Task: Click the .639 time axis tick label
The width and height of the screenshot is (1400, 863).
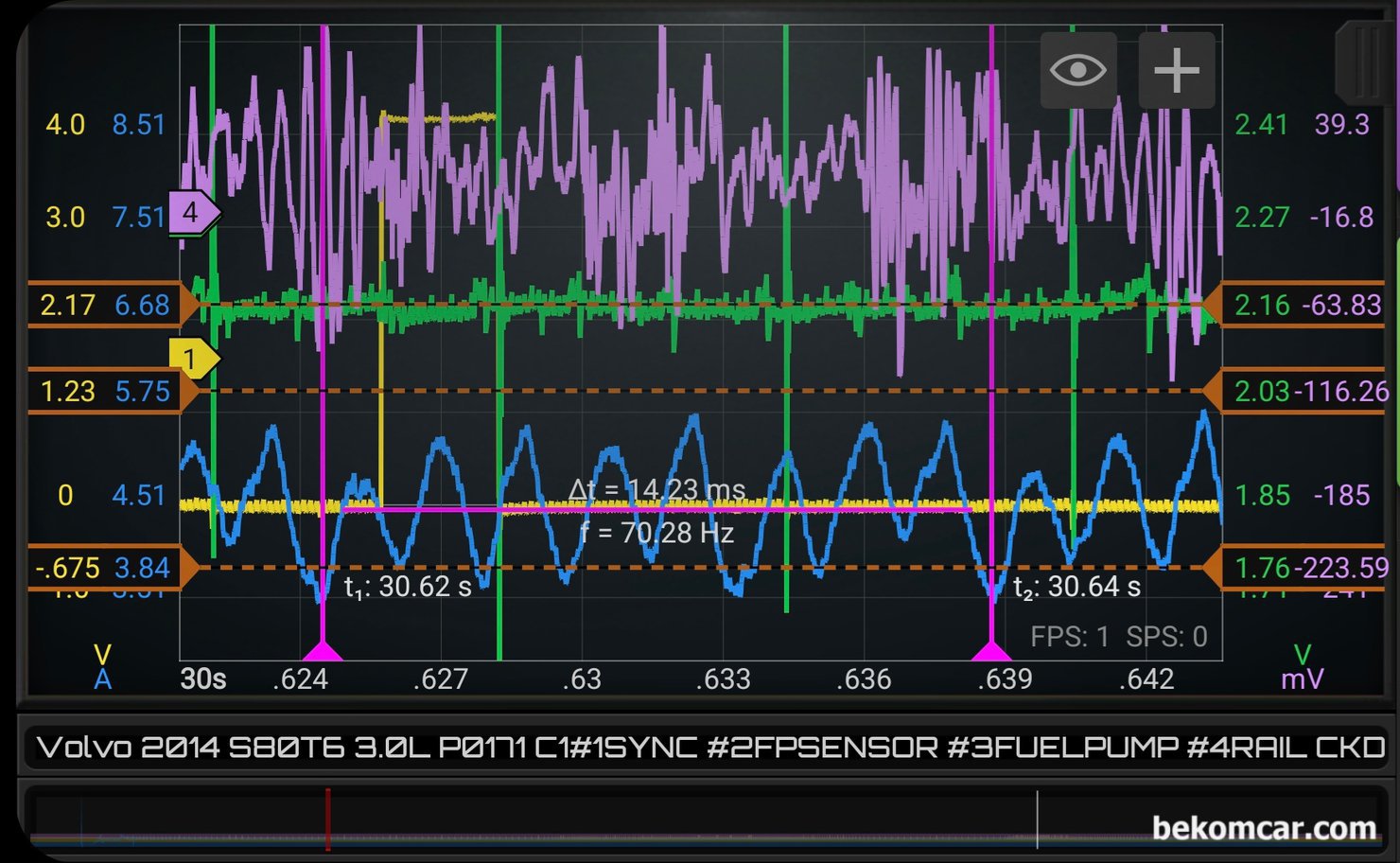Action: click(x=1004, y=679)
